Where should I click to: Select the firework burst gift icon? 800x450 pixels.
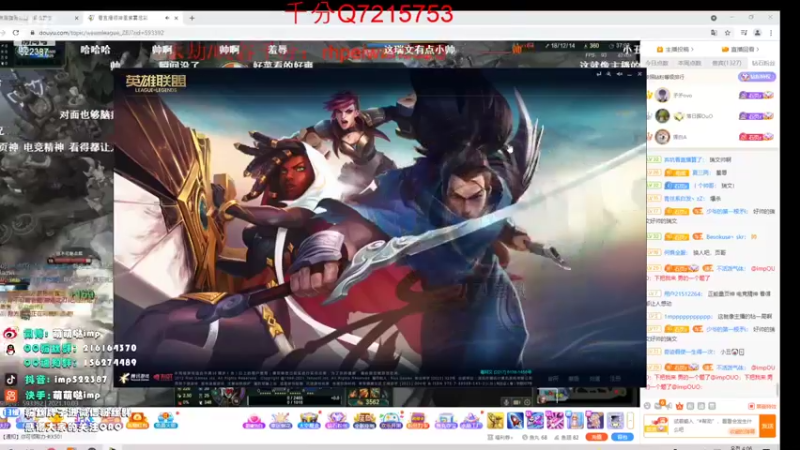281,421
